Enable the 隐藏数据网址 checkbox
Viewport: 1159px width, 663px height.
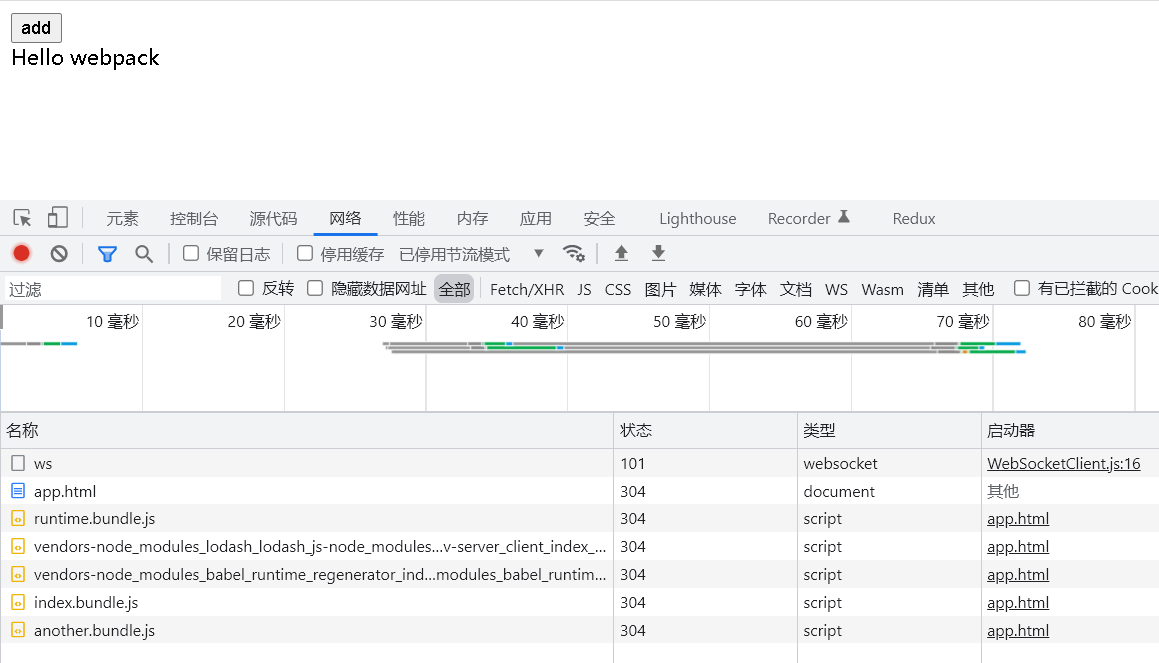click(315, 288)
